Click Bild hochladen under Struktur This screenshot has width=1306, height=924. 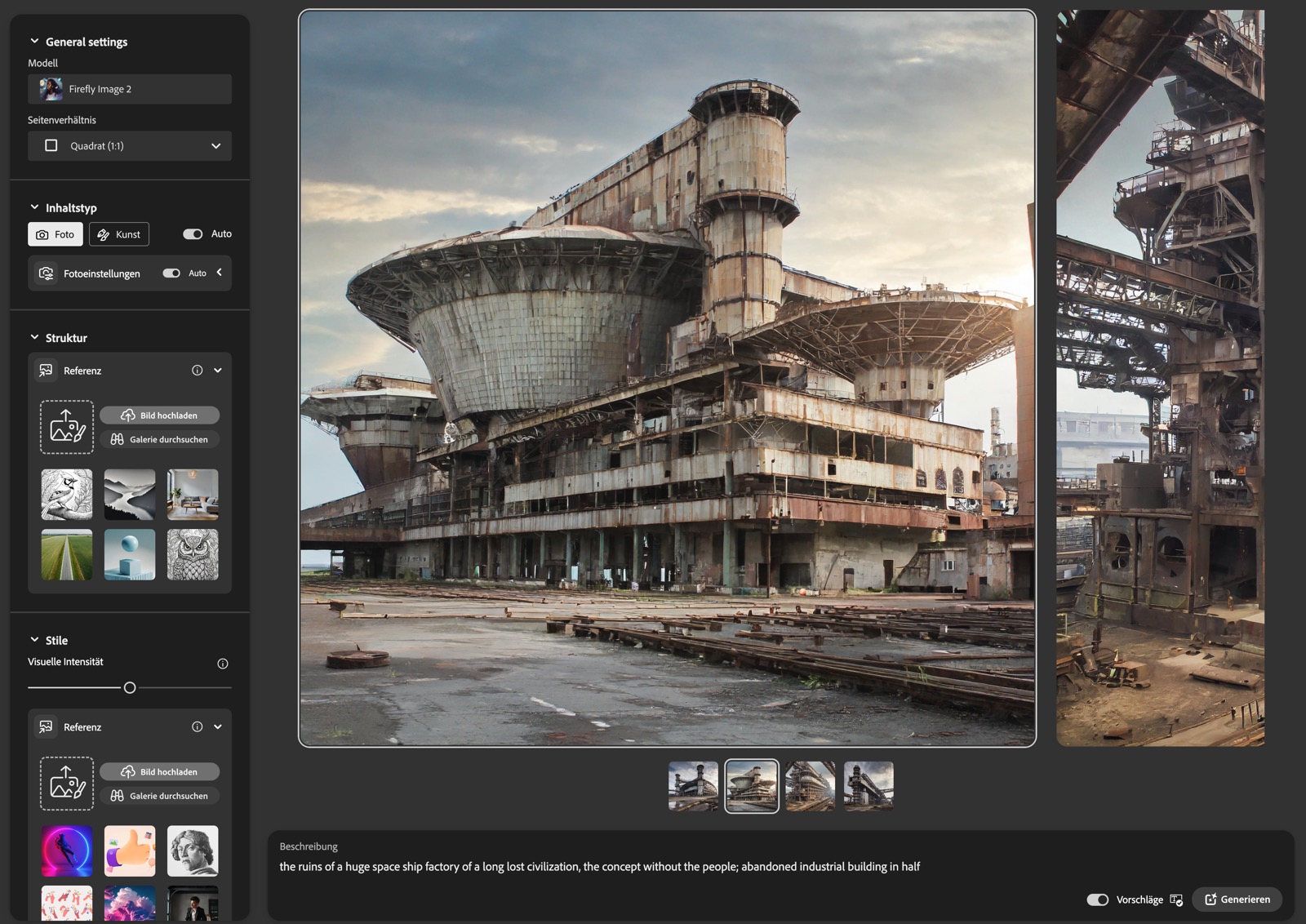(160, 415)
